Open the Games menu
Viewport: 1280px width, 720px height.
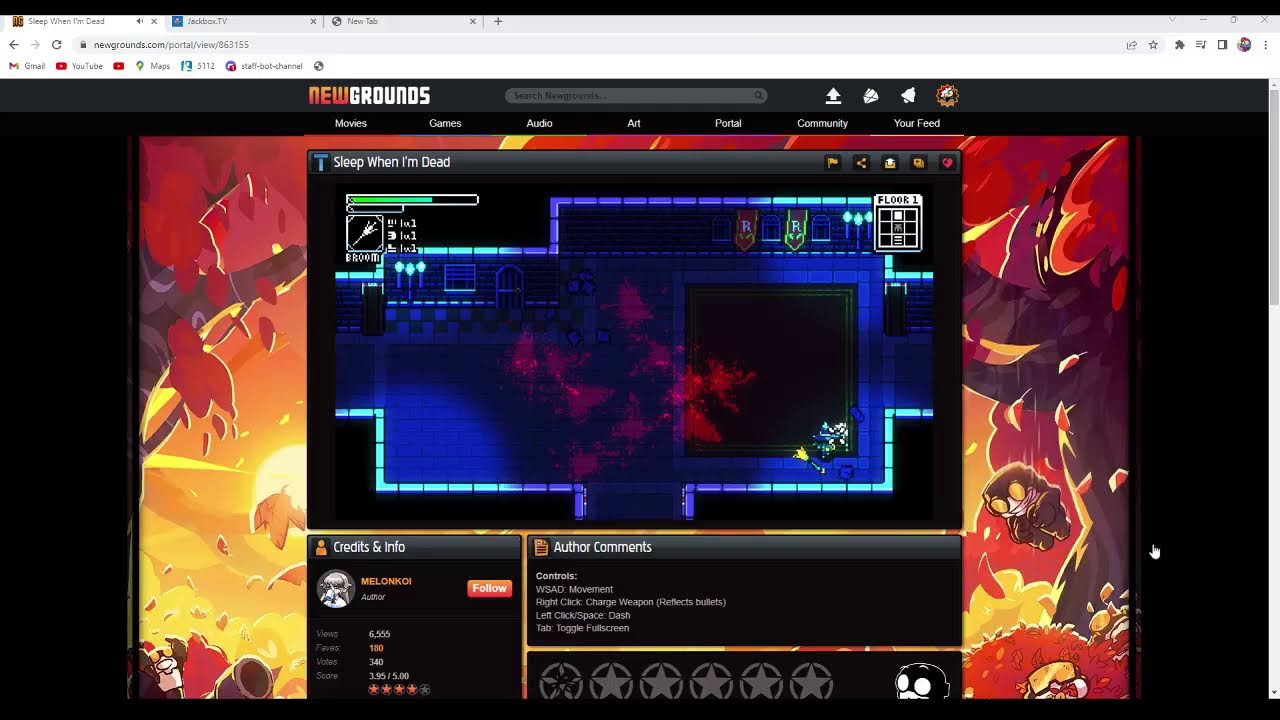(445, 123)
